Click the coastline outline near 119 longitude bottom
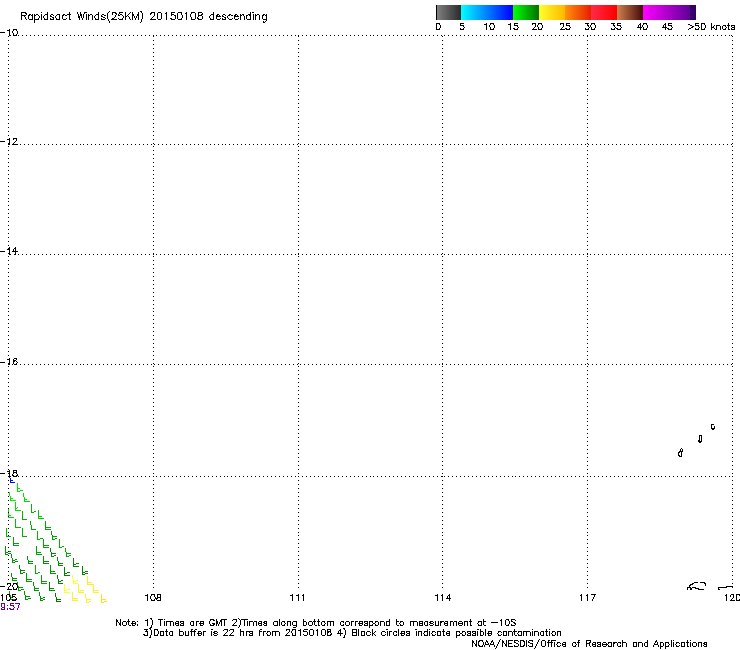 coord(697,586)
